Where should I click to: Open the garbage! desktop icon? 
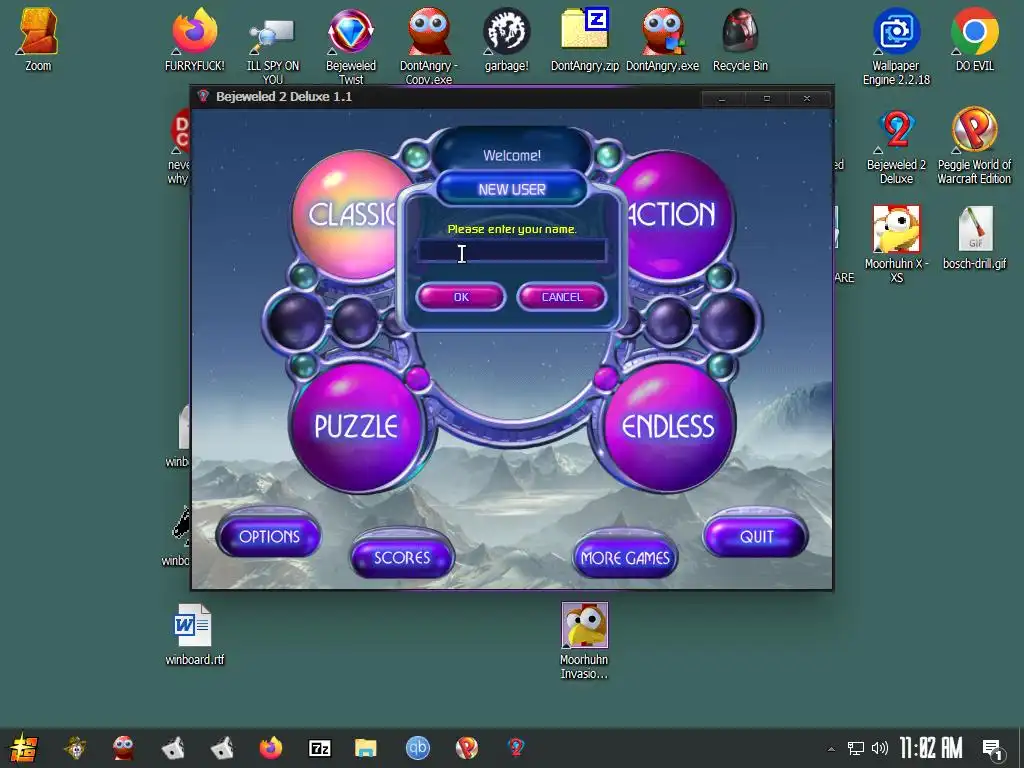(506, 39)
